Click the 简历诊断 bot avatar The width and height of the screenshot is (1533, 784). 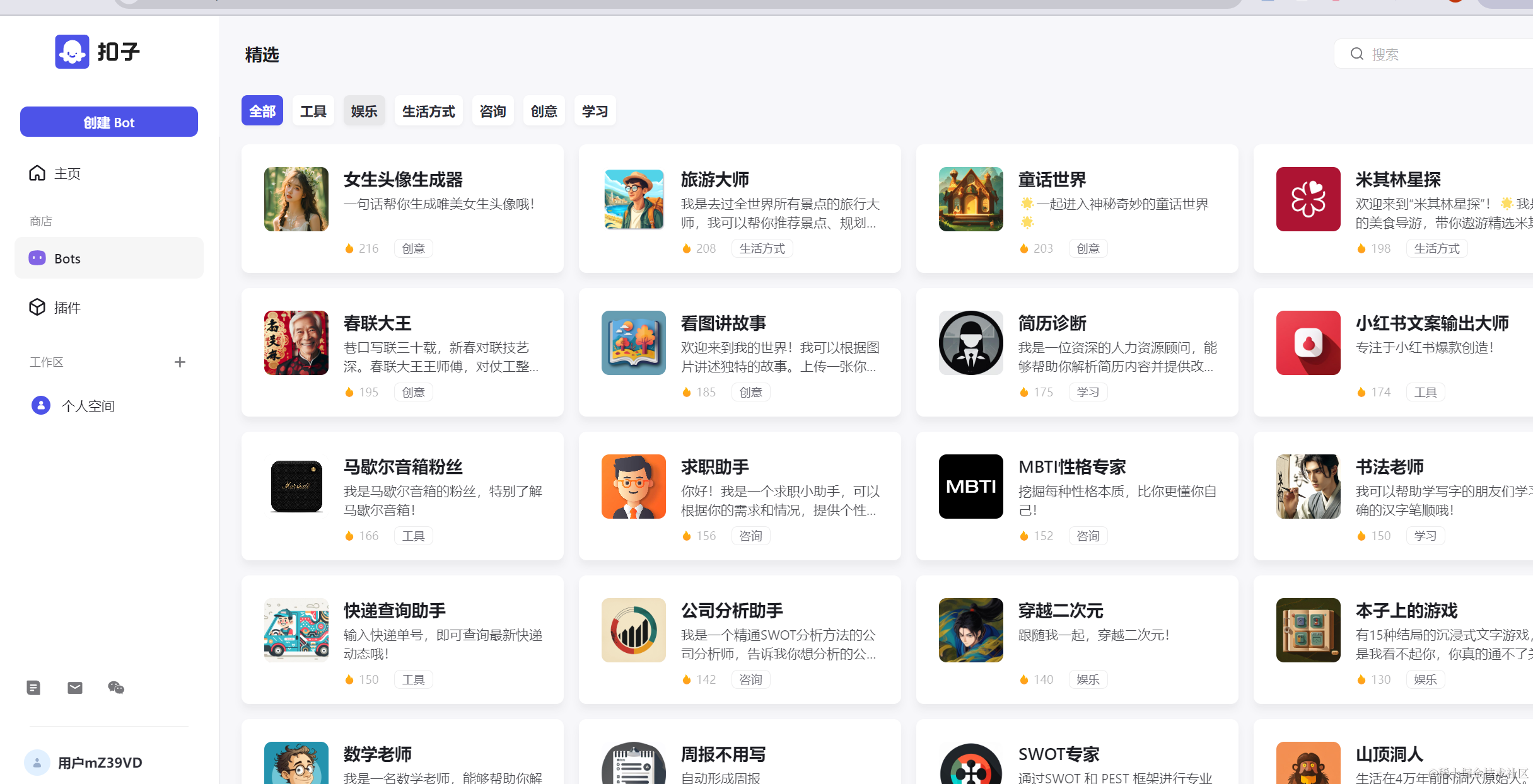pyautogui.click(x=971, y=343)
